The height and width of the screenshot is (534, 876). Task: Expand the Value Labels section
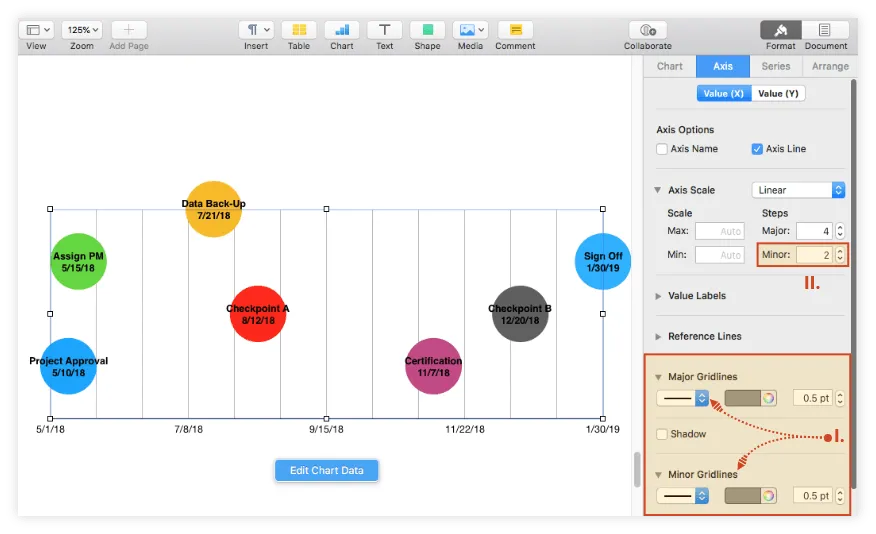[659, 296]
